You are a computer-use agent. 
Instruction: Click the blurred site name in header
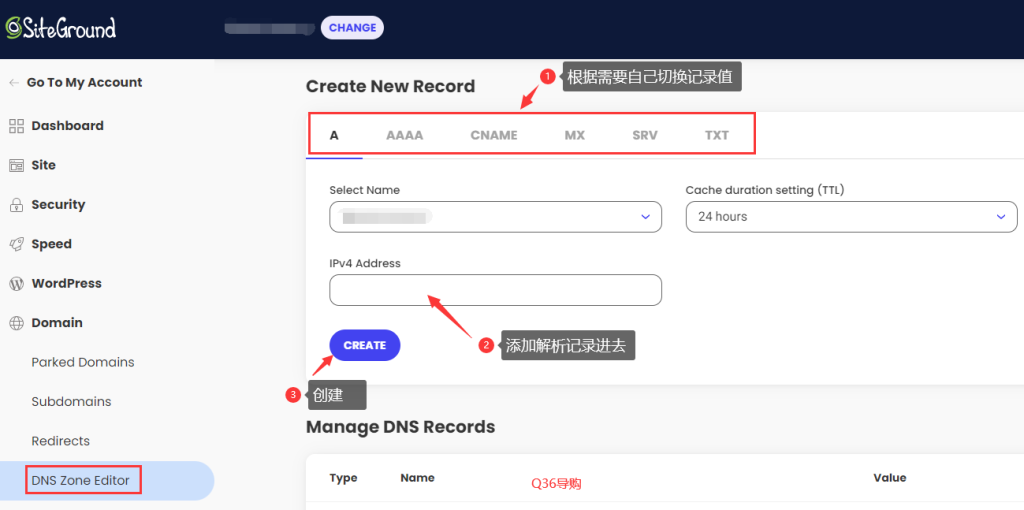(270, 27)
